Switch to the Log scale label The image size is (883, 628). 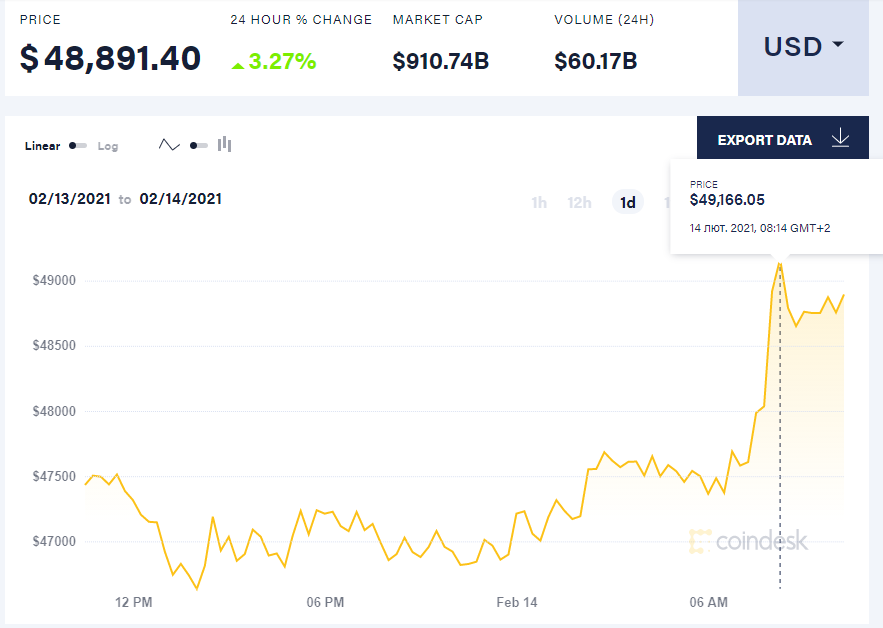(108, 146)
